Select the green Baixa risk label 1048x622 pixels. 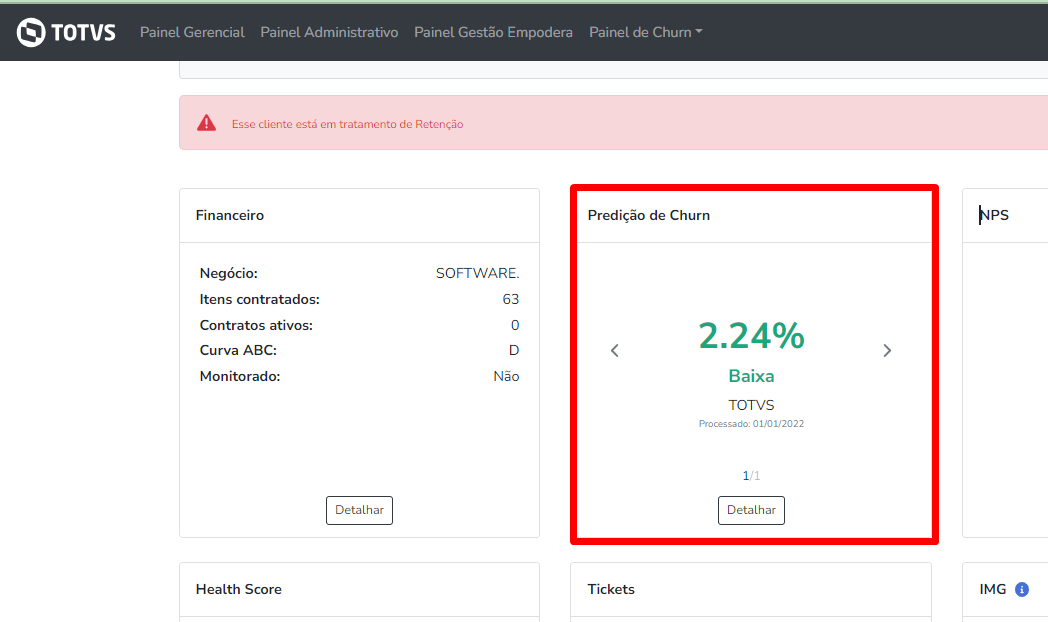[x=751, y=377]
